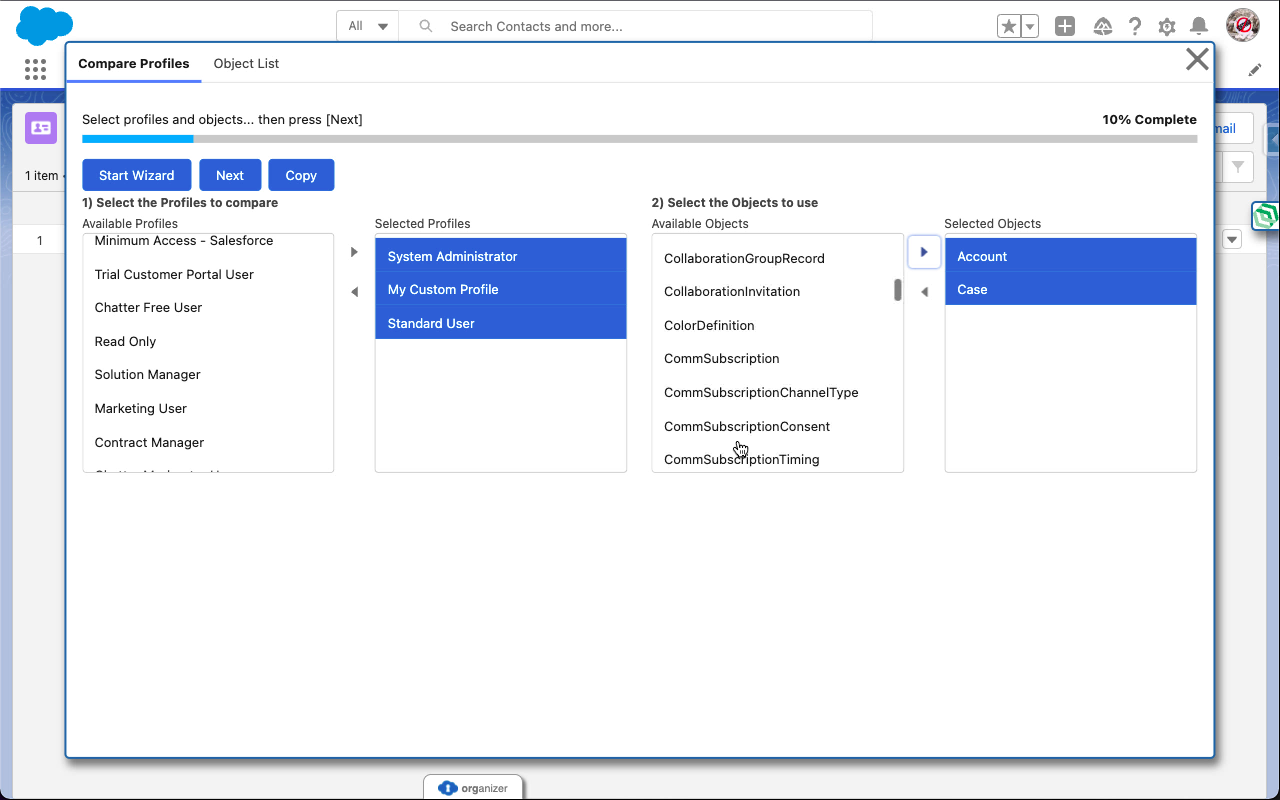Click the Start Wizard button
Viewport: 1280px width, 800px height.
[137, 175]
